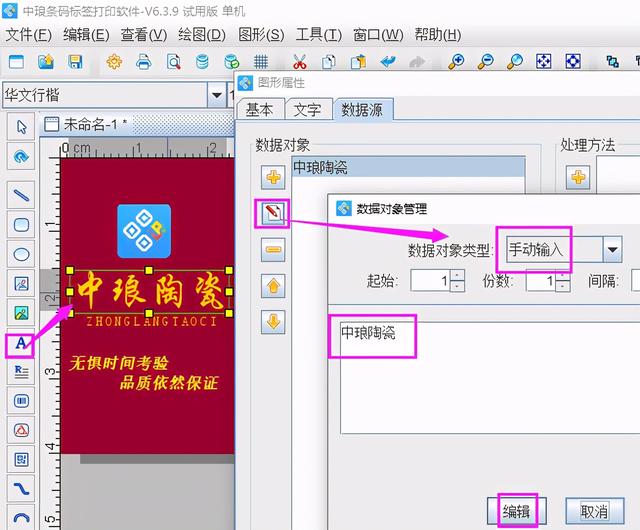Open the 查看(V) menu
Viewport: 640px width, 530px height.
(x=144, y=35)
